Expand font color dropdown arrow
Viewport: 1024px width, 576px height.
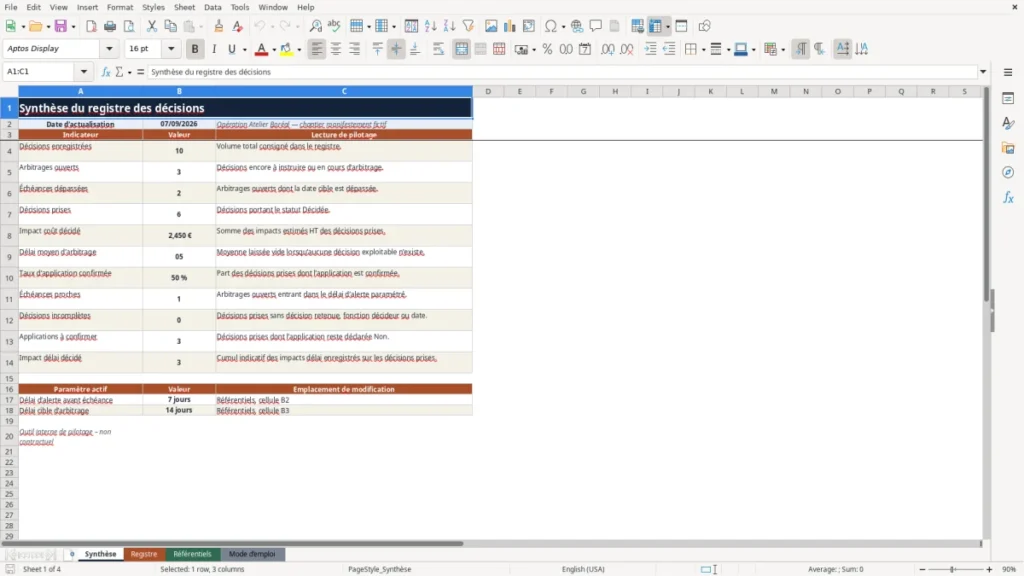click(x=274, y=49)
